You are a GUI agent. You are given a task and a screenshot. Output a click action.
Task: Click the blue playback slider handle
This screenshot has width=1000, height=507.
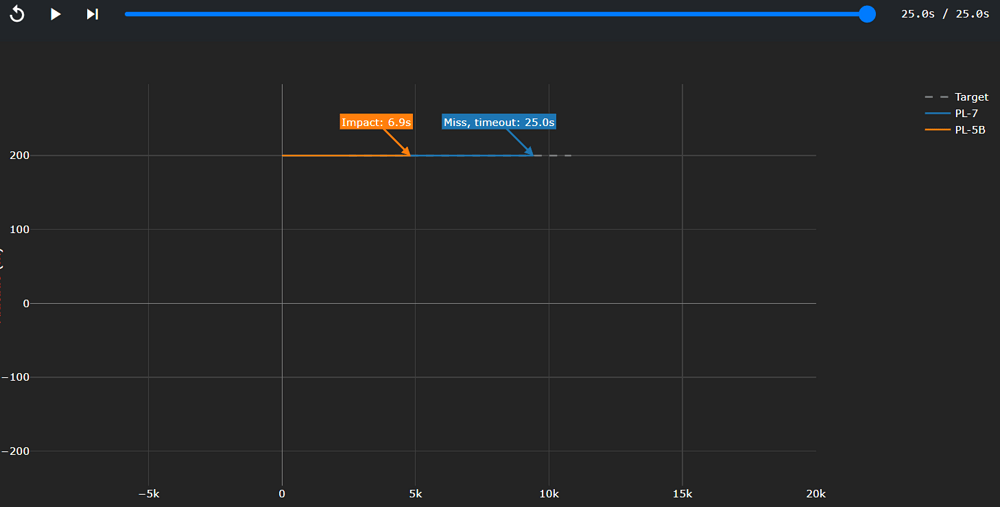(x=867, y=14)
